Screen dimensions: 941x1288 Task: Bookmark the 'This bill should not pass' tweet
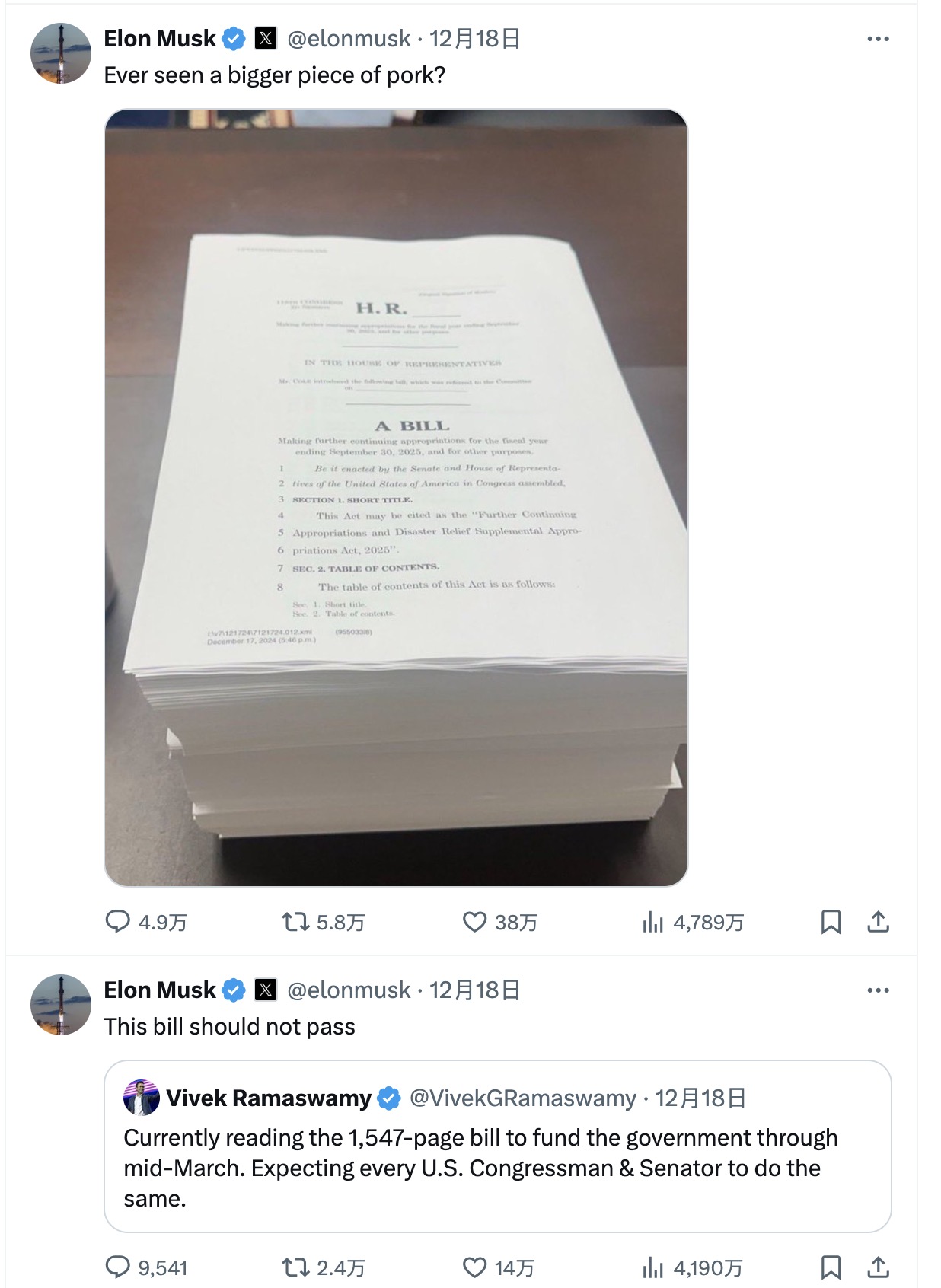click(x=831, y=1267)
